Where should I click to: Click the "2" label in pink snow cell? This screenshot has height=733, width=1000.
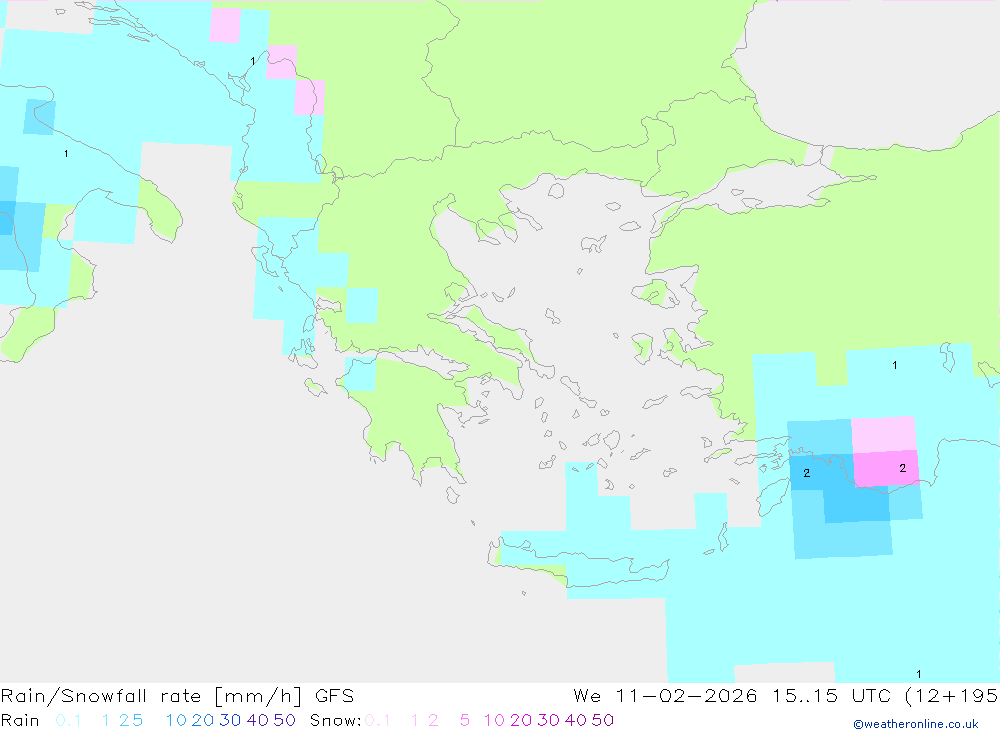(902, 468)
